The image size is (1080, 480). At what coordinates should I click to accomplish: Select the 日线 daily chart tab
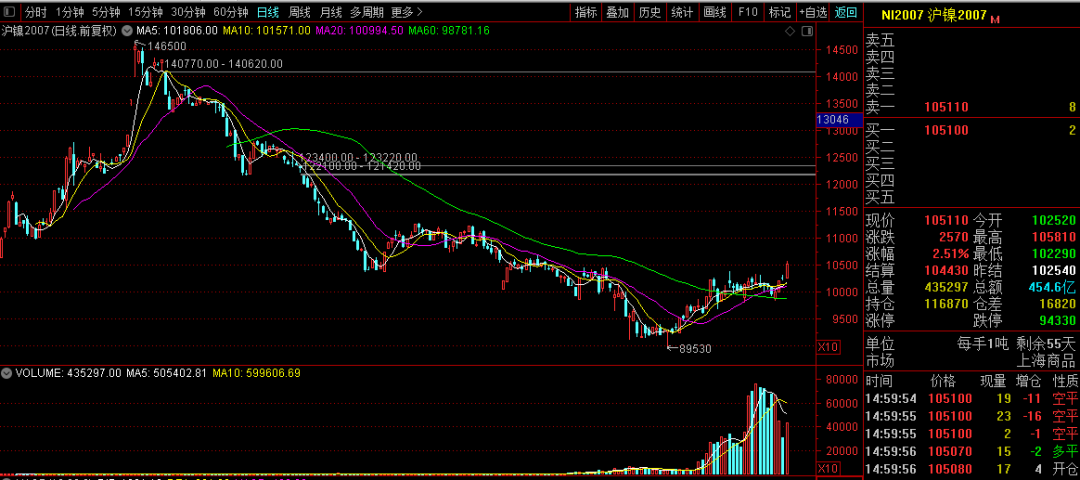coord(267,12)
